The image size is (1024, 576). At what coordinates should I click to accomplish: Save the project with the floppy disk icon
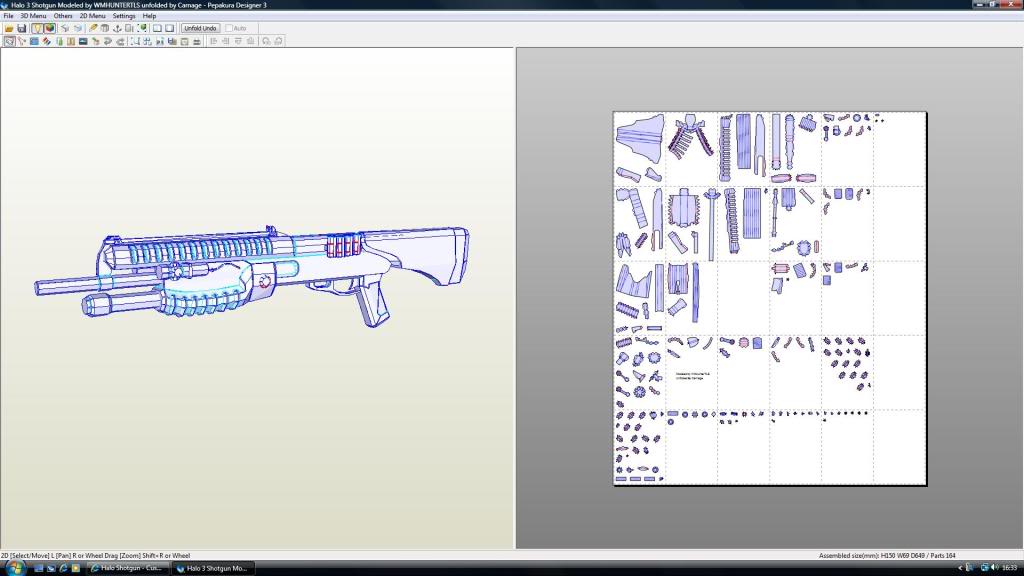click(x=22, y=28)
